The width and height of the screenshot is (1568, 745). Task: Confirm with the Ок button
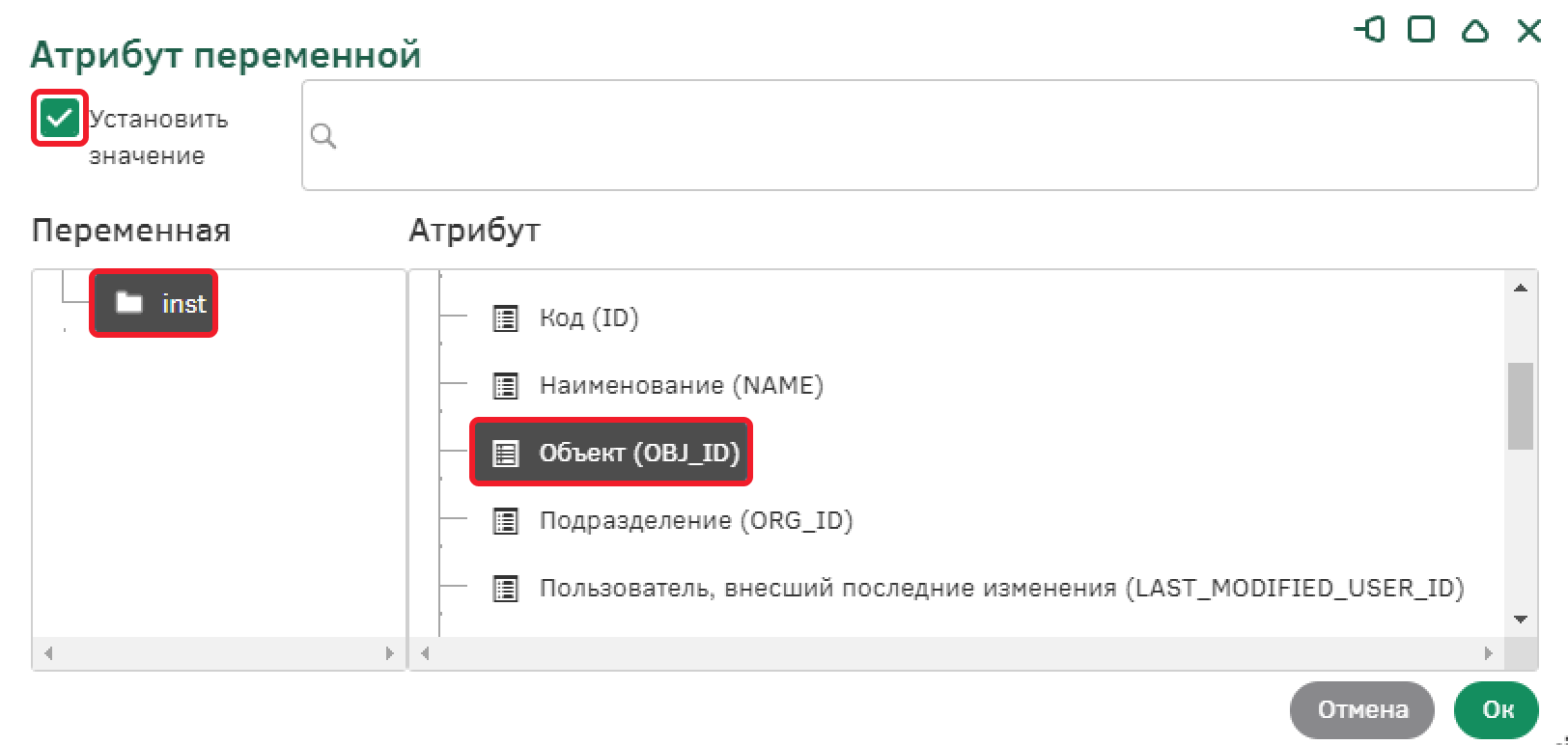click(1497, 709)
